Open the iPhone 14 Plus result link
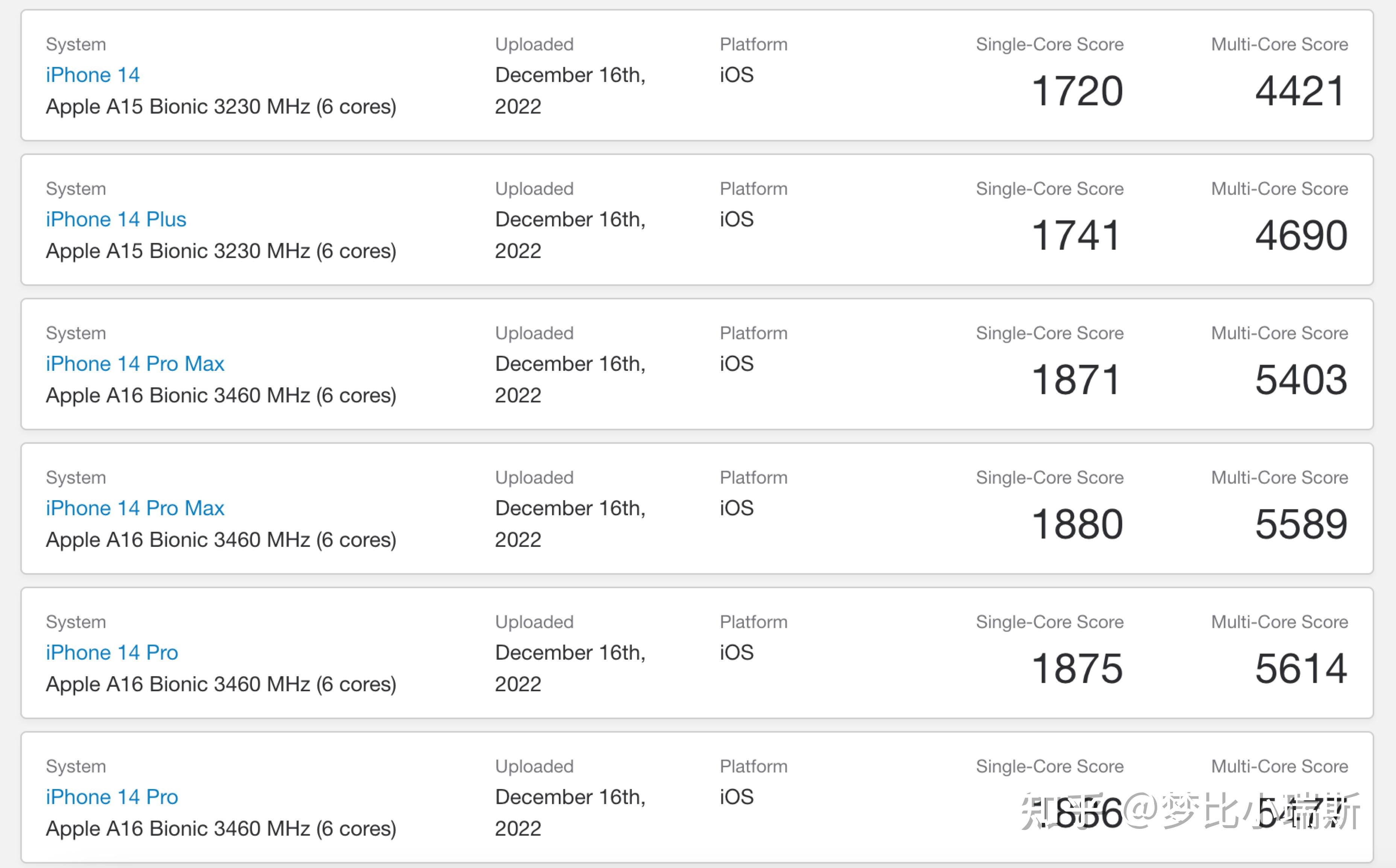Viewport: 1396px width, 868px height. click(116, 219)
